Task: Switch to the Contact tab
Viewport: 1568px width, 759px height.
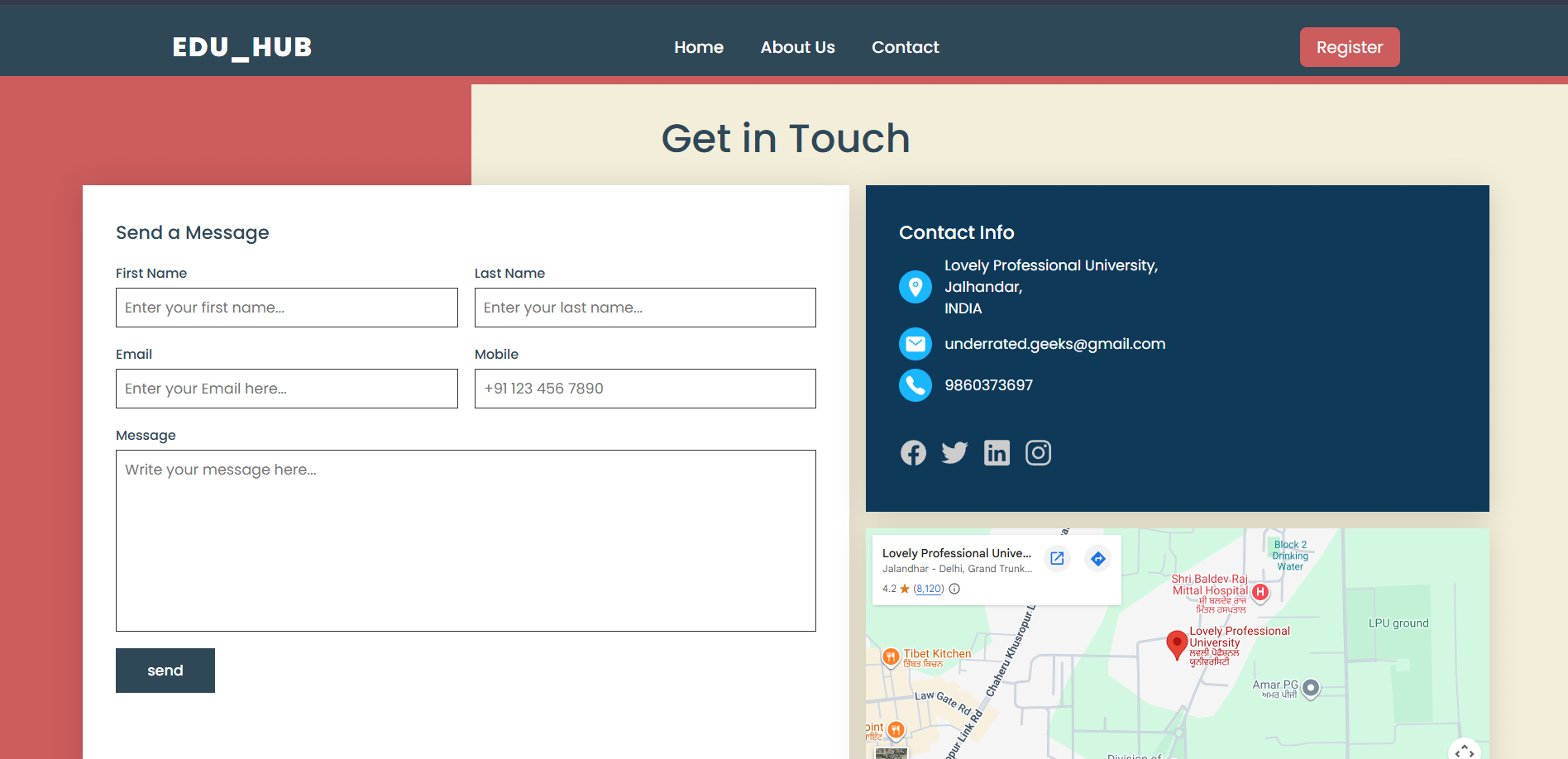Action: (x=905, y=47)
